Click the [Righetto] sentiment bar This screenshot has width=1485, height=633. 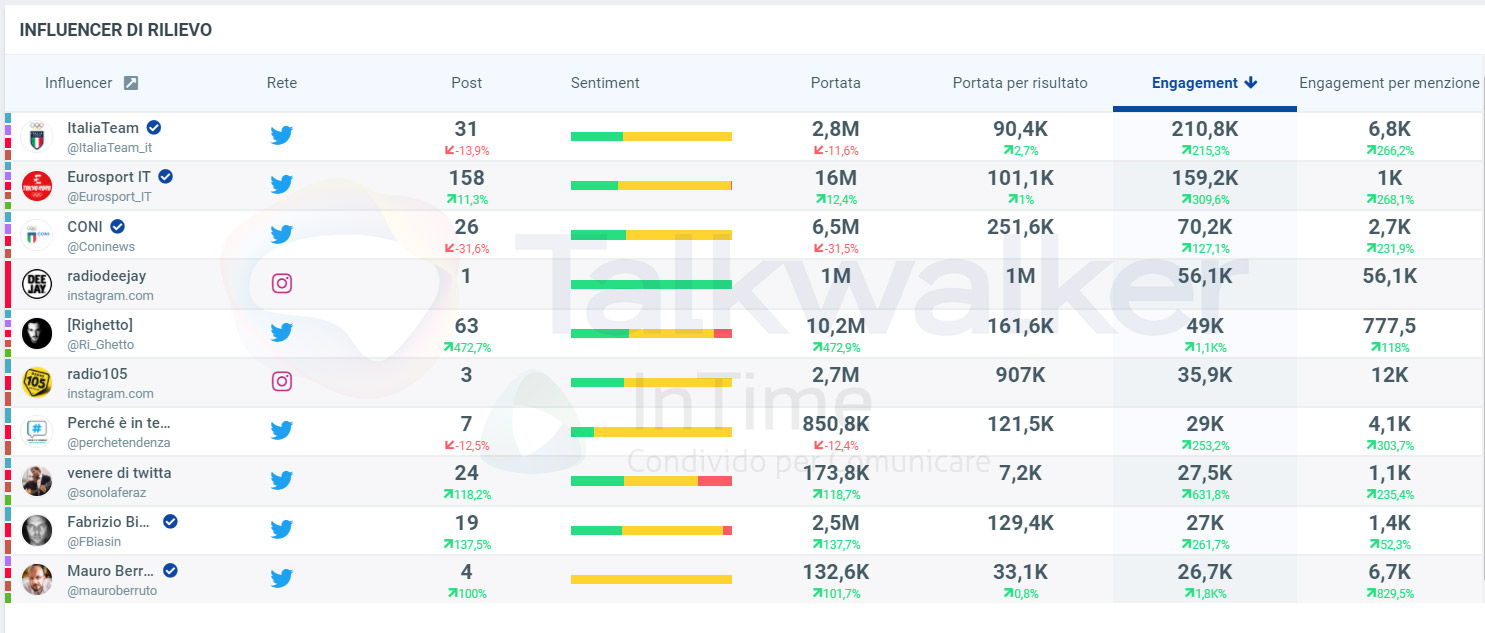(651, 333)
